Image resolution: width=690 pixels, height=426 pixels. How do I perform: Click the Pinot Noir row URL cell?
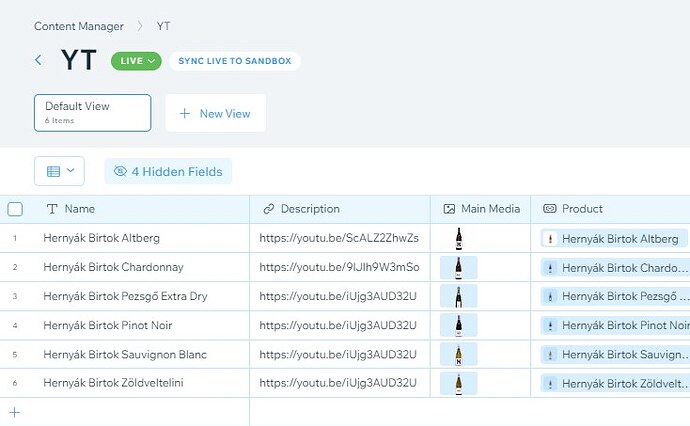[340, 325]
